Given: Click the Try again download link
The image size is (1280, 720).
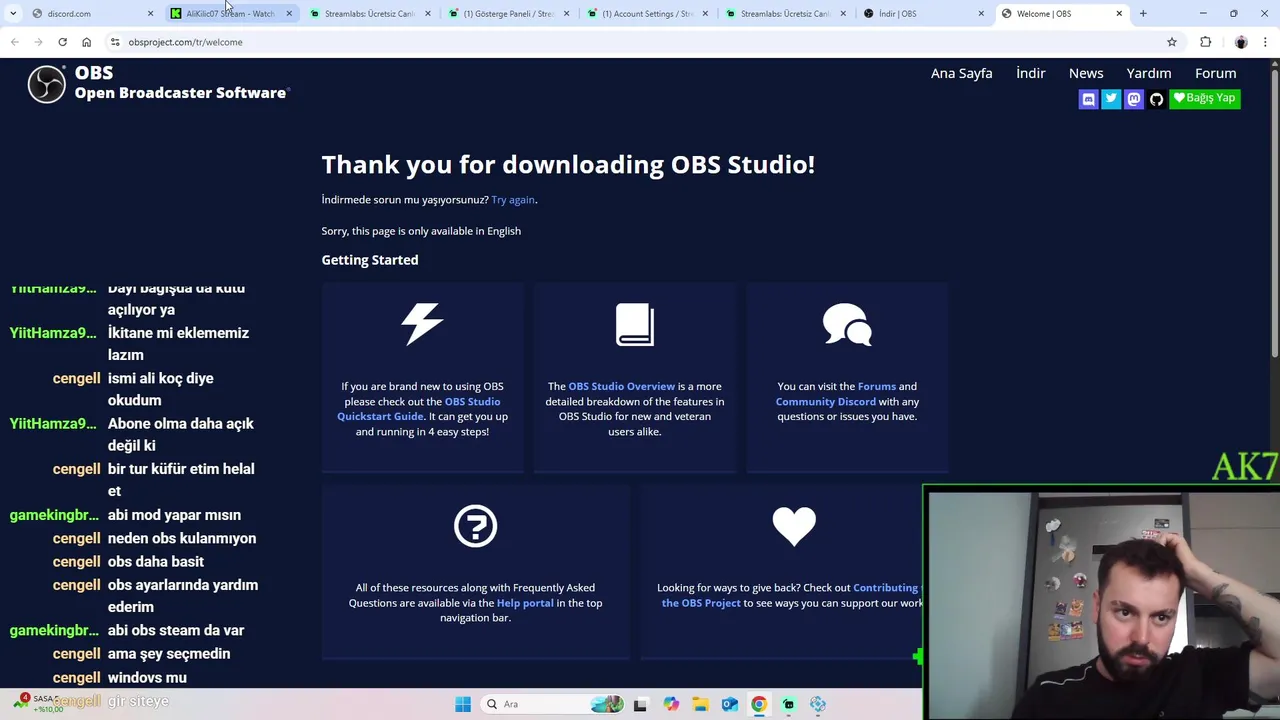Looking at the screenshot, I should coord(513,200).
